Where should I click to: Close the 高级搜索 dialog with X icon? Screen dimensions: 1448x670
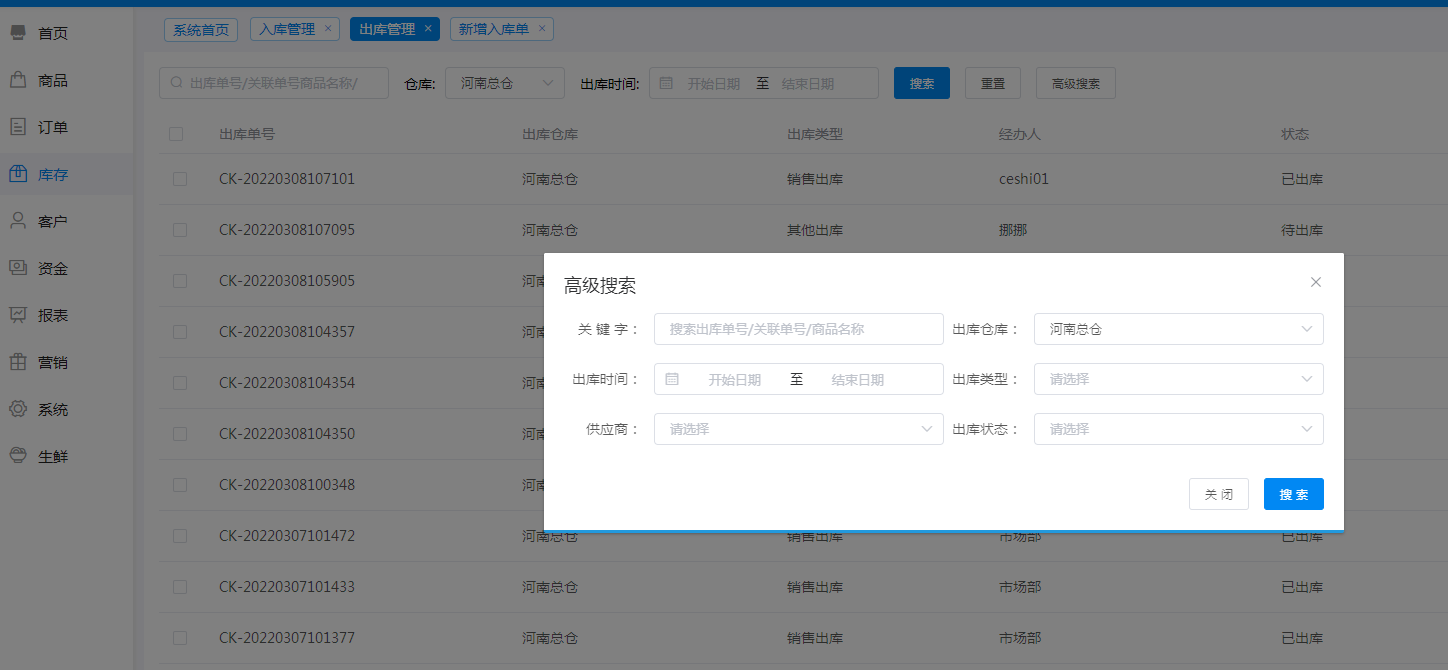1316,282
